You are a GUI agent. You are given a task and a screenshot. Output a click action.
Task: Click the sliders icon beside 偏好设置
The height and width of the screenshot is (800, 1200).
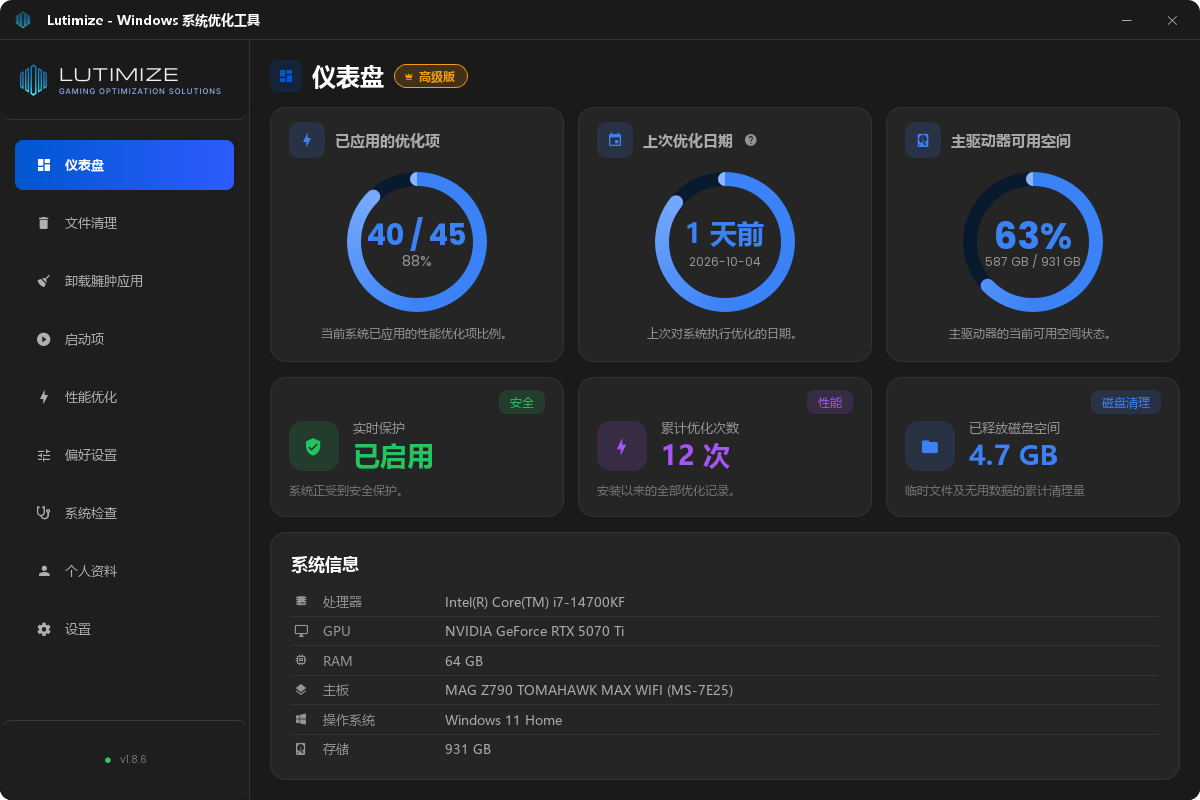coord(43,455)
